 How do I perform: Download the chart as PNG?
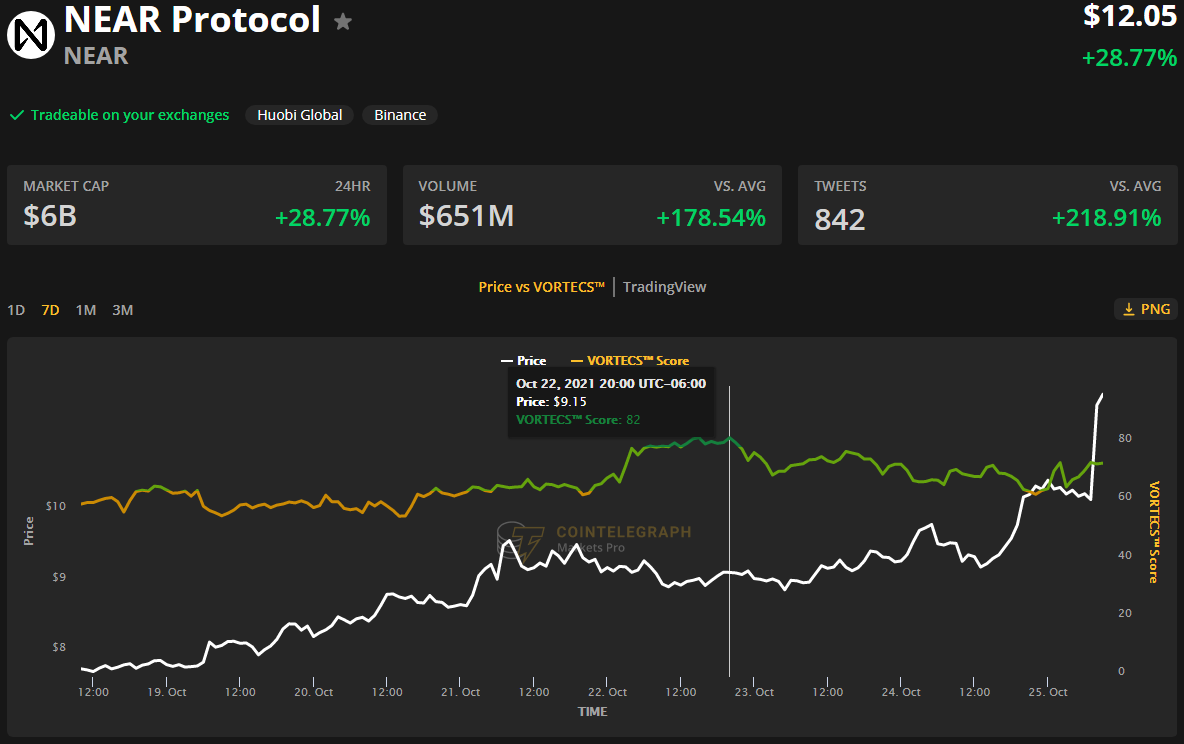click(1145, 309)
